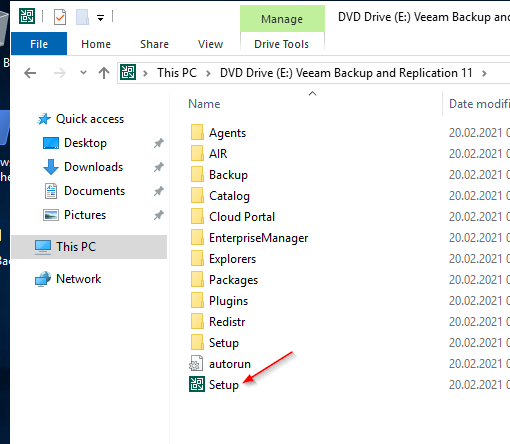The image size is (510, 444).
Task: Select the Backup folder
Action: point(228,175)
